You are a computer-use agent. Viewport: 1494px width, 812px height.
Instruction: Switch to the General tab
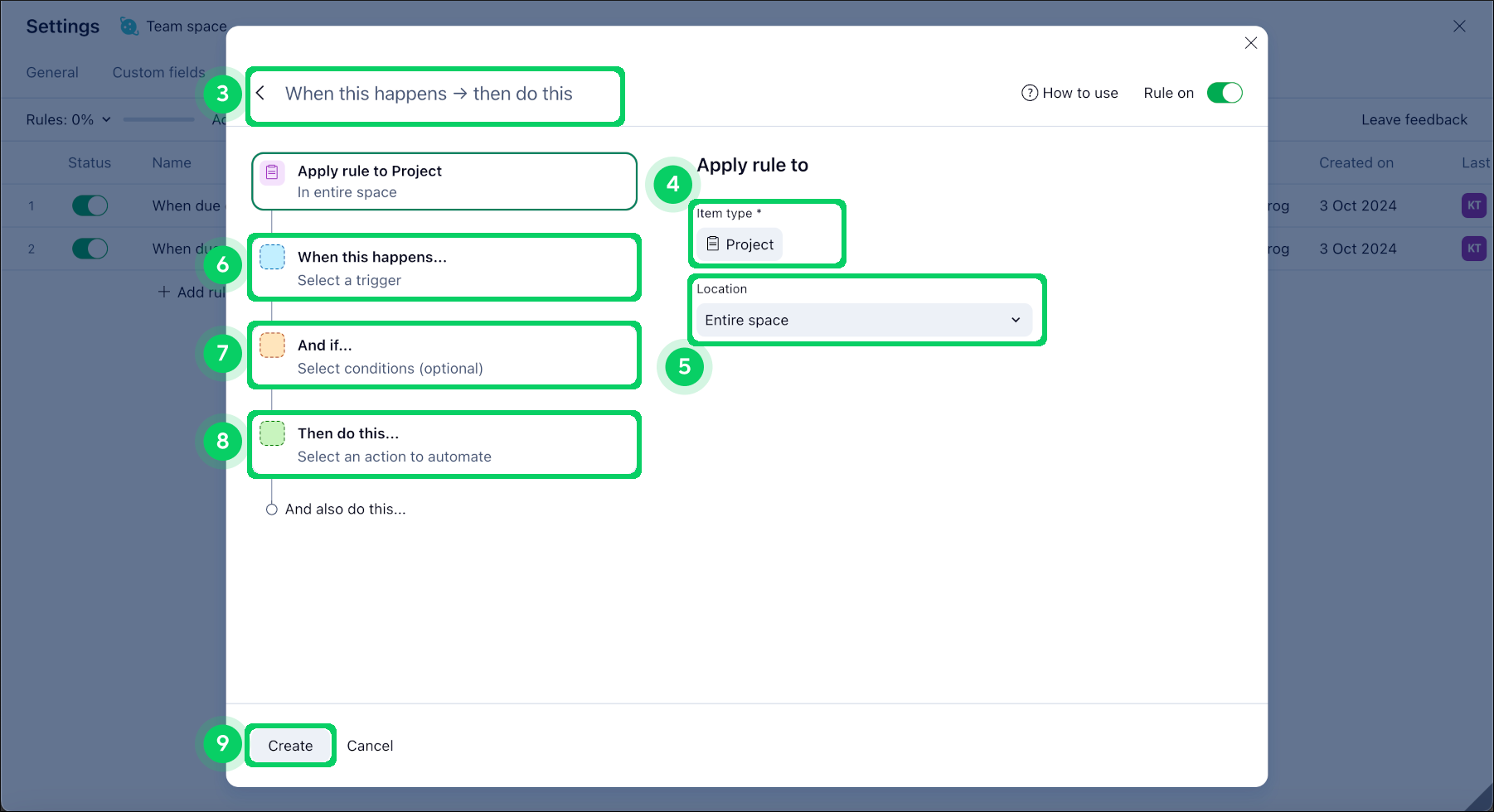tap(52, 72)
